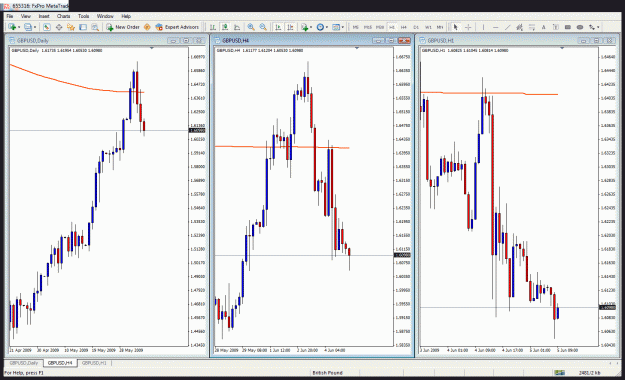
Task: Click the British Pound status bar text
Action: [327, 373]
